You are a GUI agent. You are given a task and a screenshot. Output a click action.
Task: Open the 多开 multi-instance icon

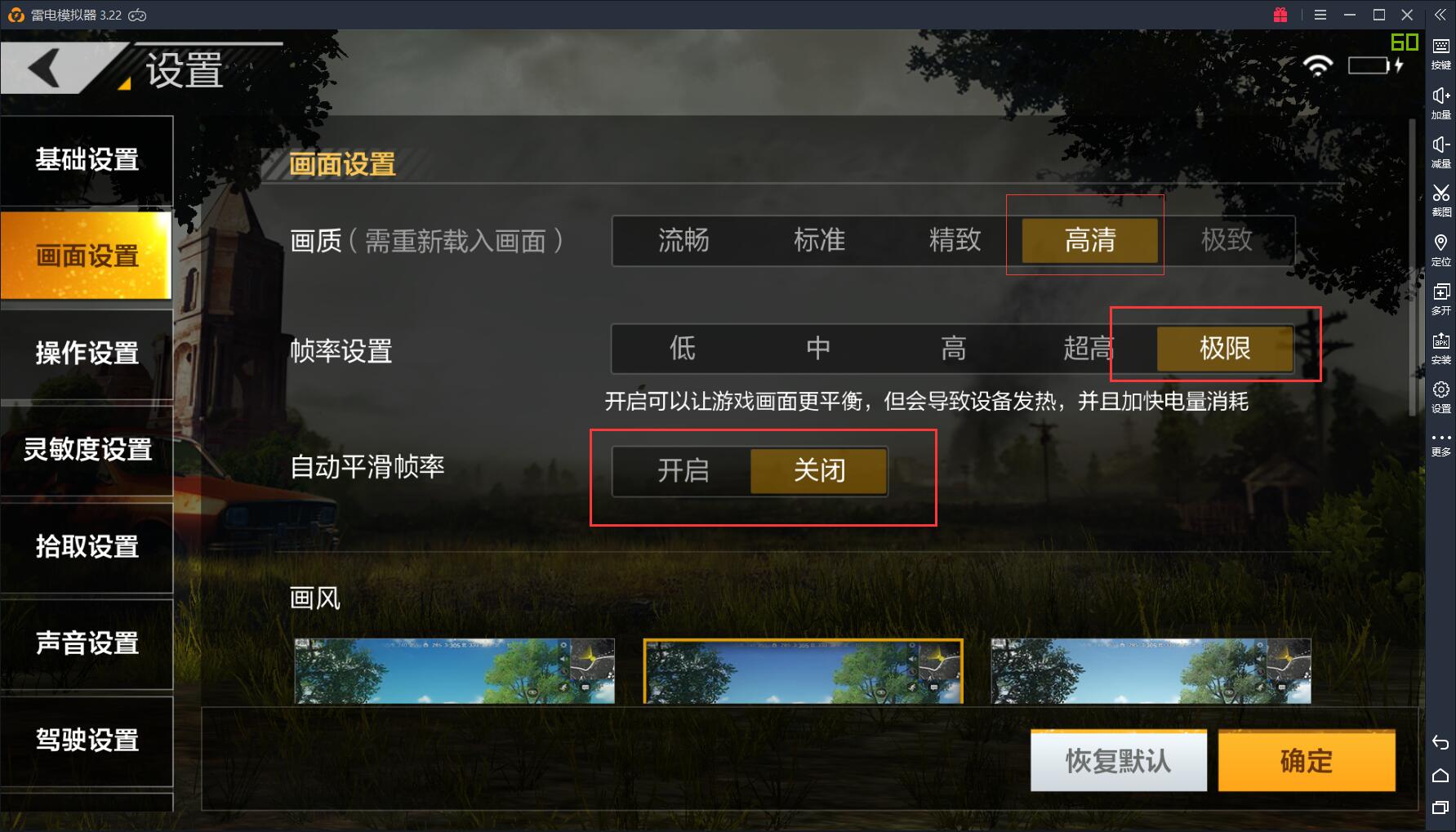[1441, 299]
